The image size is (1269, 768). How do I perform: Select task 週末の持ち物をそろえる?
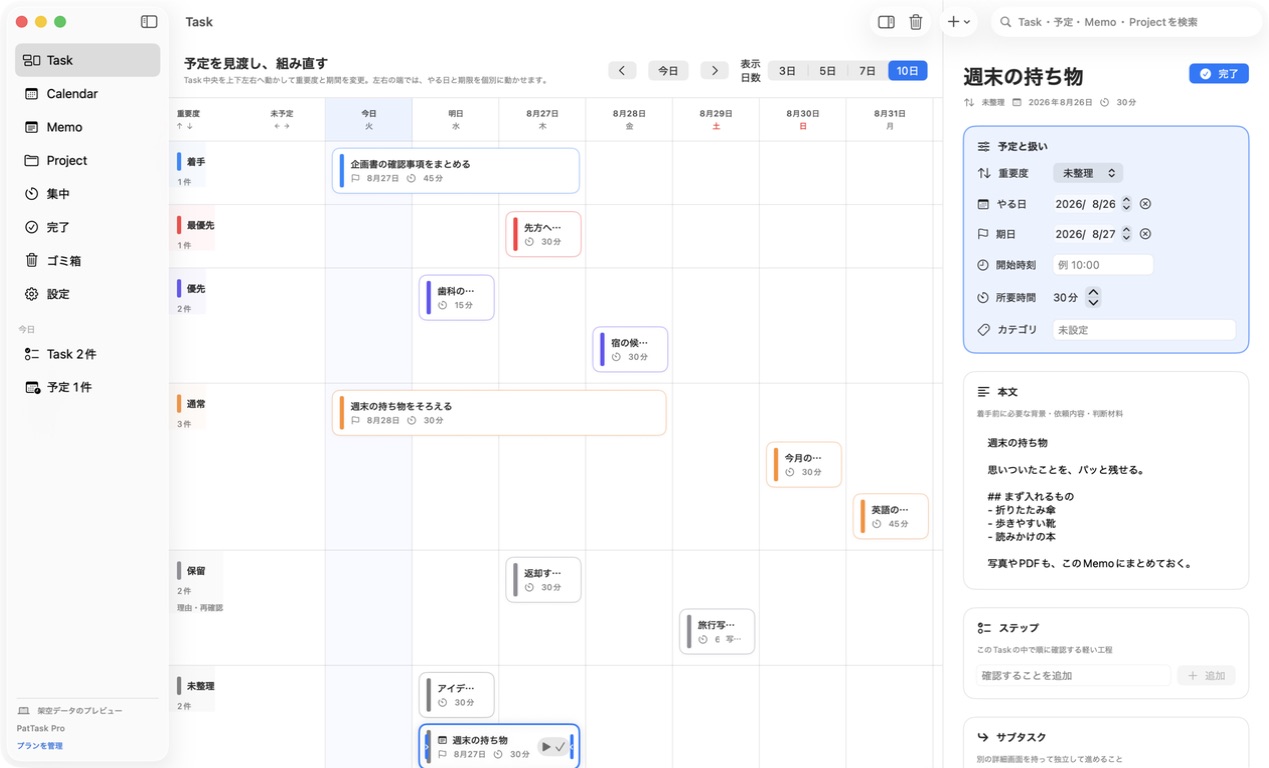point(499,413)
